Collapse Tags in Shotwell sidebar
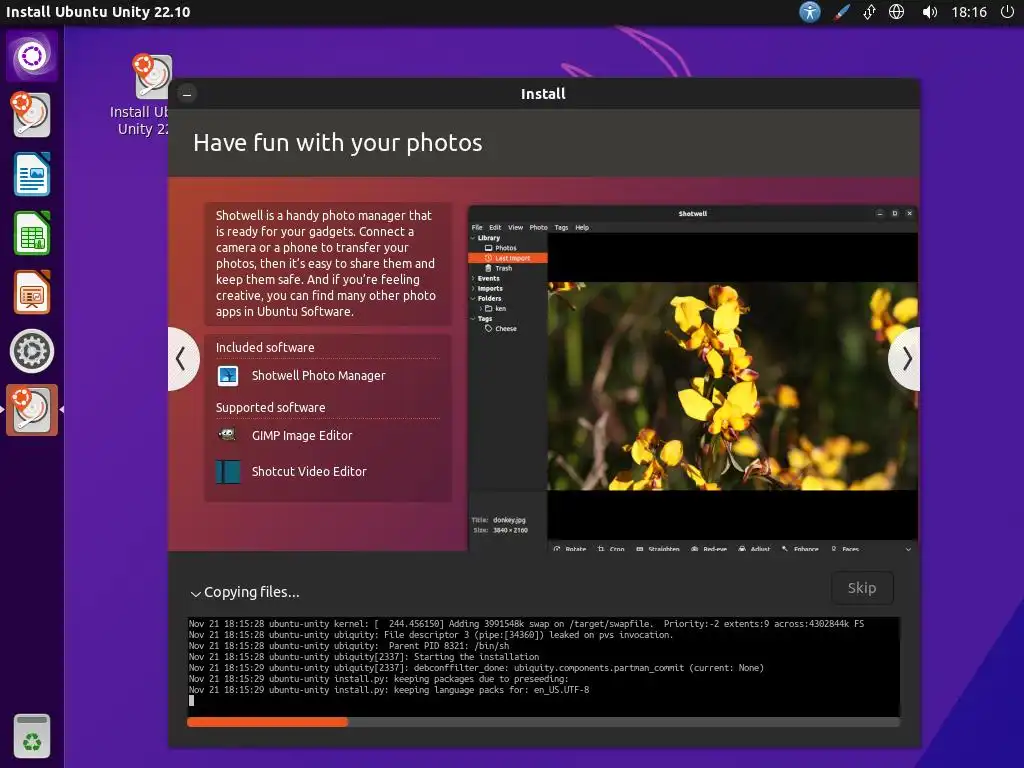 pos(473,319)
